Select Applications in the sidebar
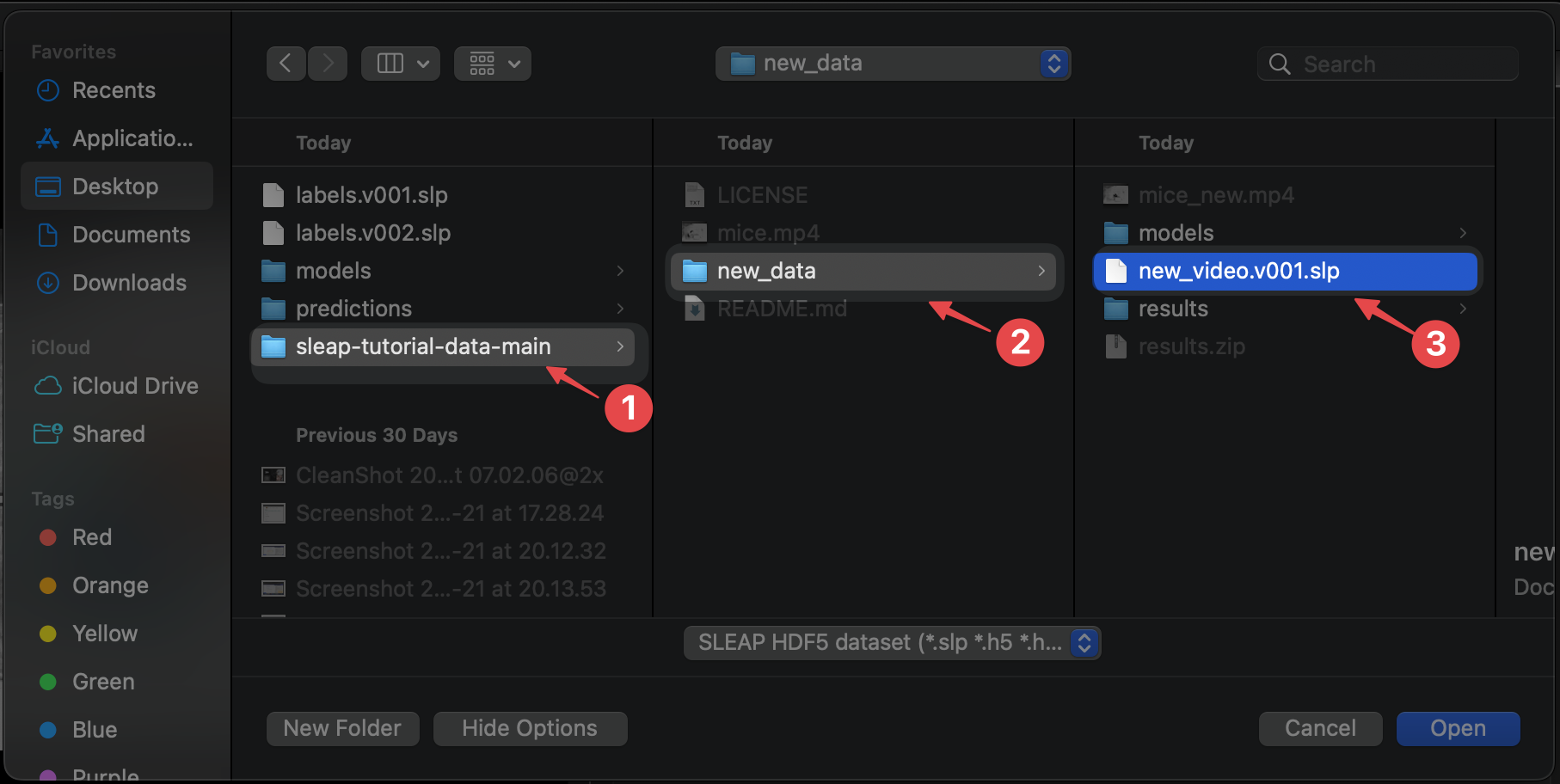Viewport: 1560px width, 784px height. pos(132,138)
